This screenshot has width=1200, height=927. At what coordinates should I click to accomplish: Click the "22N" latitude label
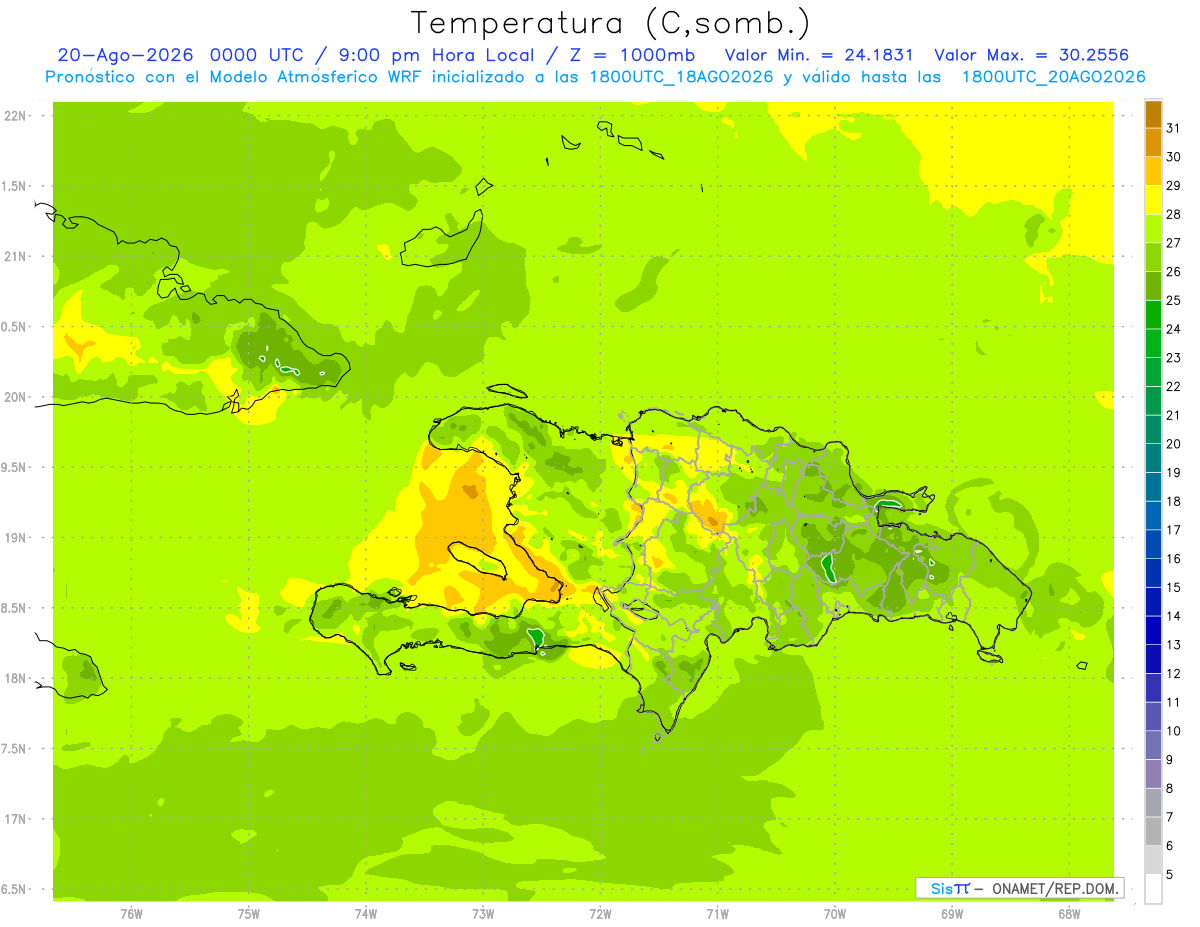(x=14, y=116)
